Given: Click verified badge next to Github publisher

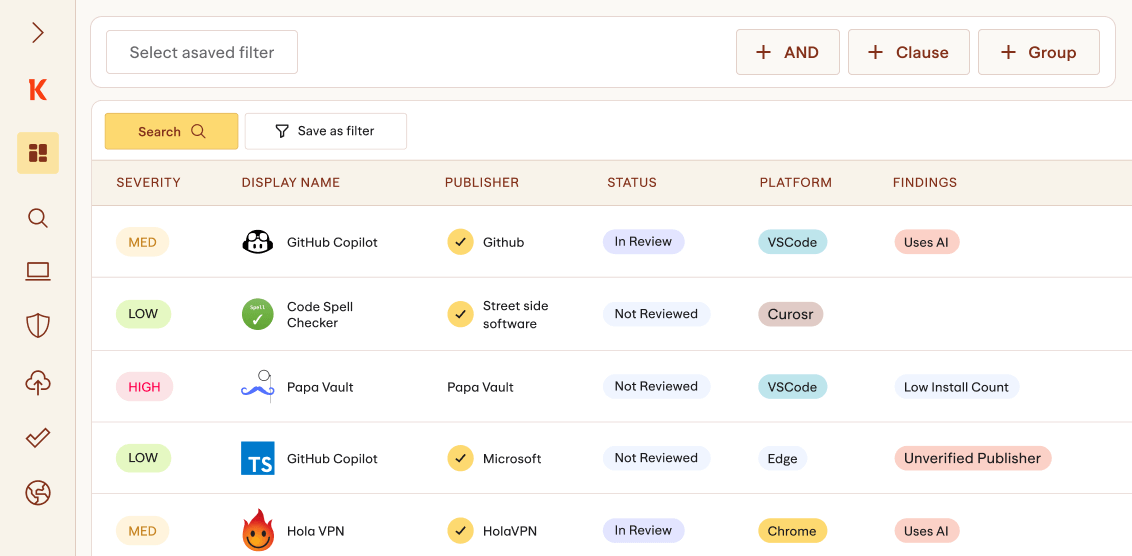Looking at the screenshot, I should (460, 242).
